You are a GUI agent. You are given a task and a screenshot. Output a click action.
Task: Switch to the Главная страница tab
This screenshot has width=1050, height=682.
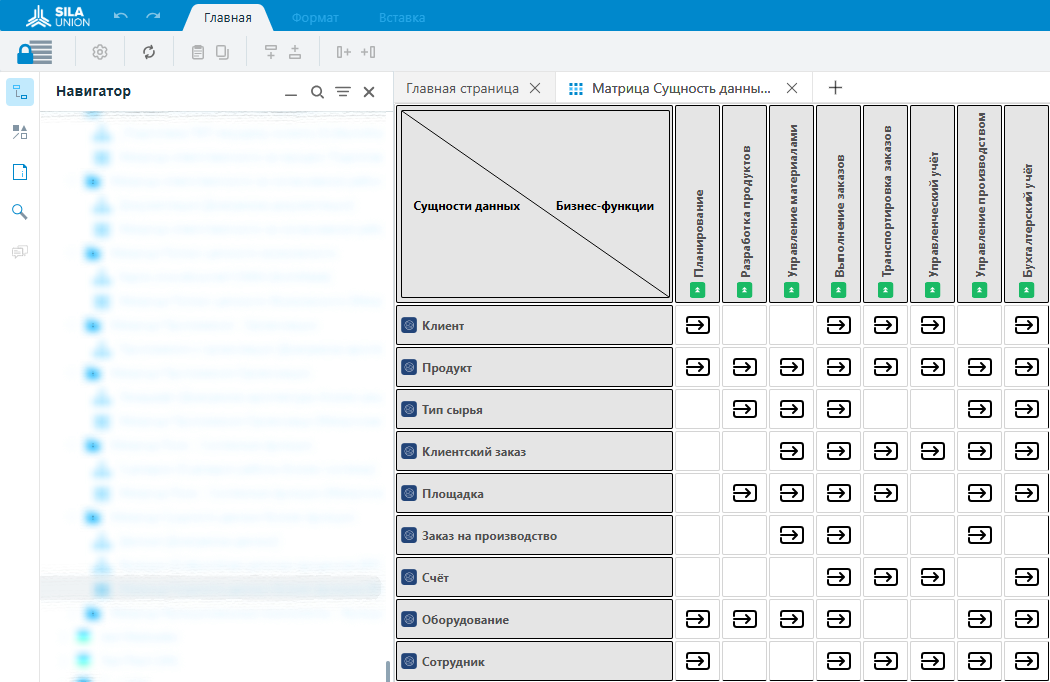(462, 88)
